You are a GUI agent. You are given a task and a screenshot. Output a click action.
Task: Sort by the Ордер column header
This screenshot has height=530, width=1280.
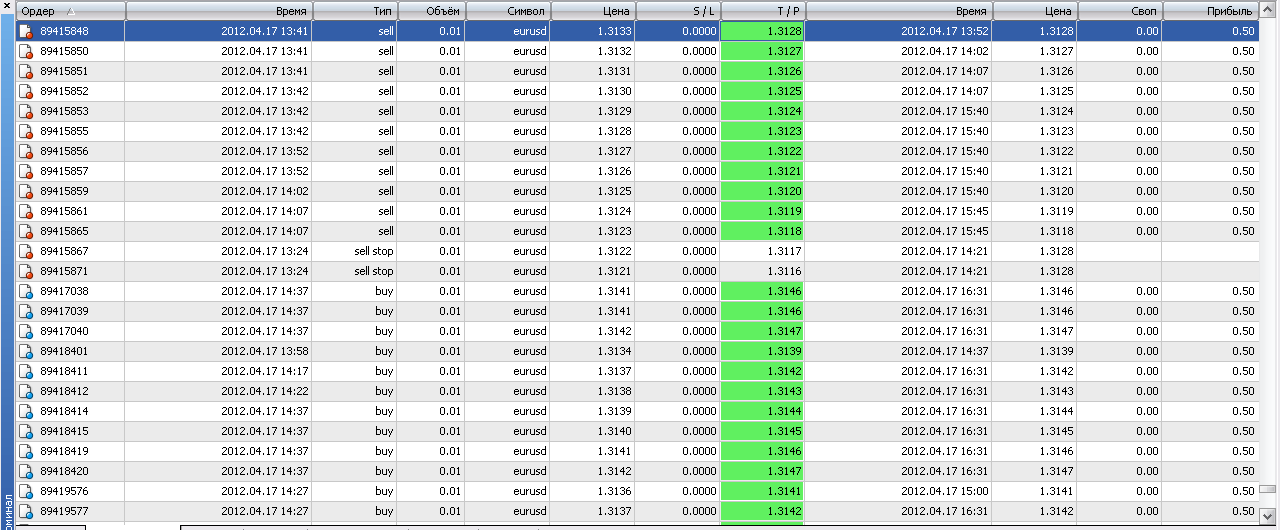[71, 11]
